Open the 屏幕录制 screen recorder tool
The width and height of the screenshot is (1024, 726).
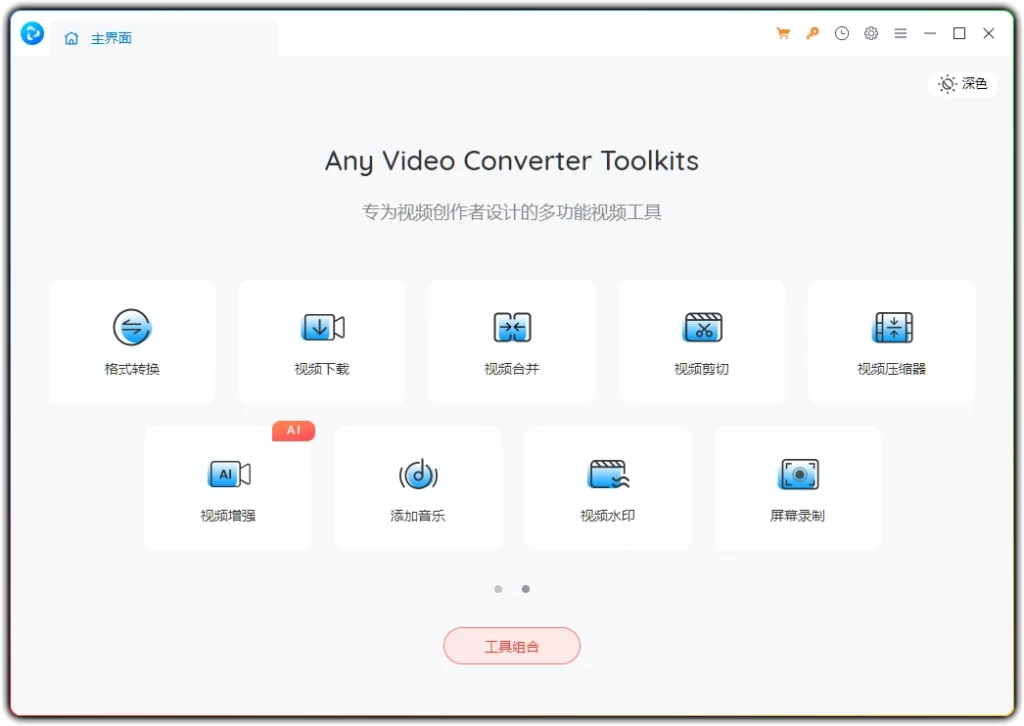pyautogui.click(x=798, y=488)
